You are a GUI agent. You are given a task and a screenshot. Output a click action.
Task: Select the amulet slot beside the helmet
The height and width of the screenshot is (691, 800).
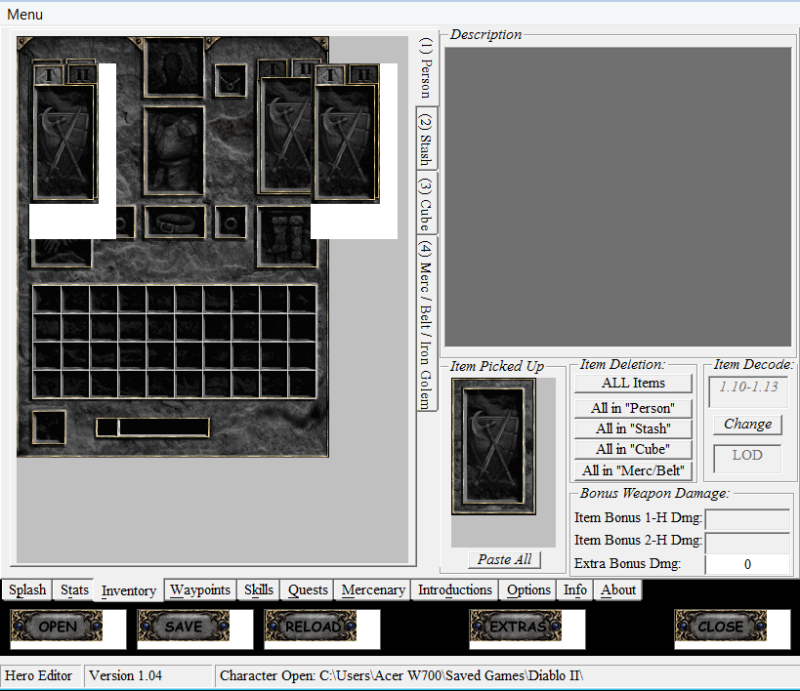coord(231,80)
